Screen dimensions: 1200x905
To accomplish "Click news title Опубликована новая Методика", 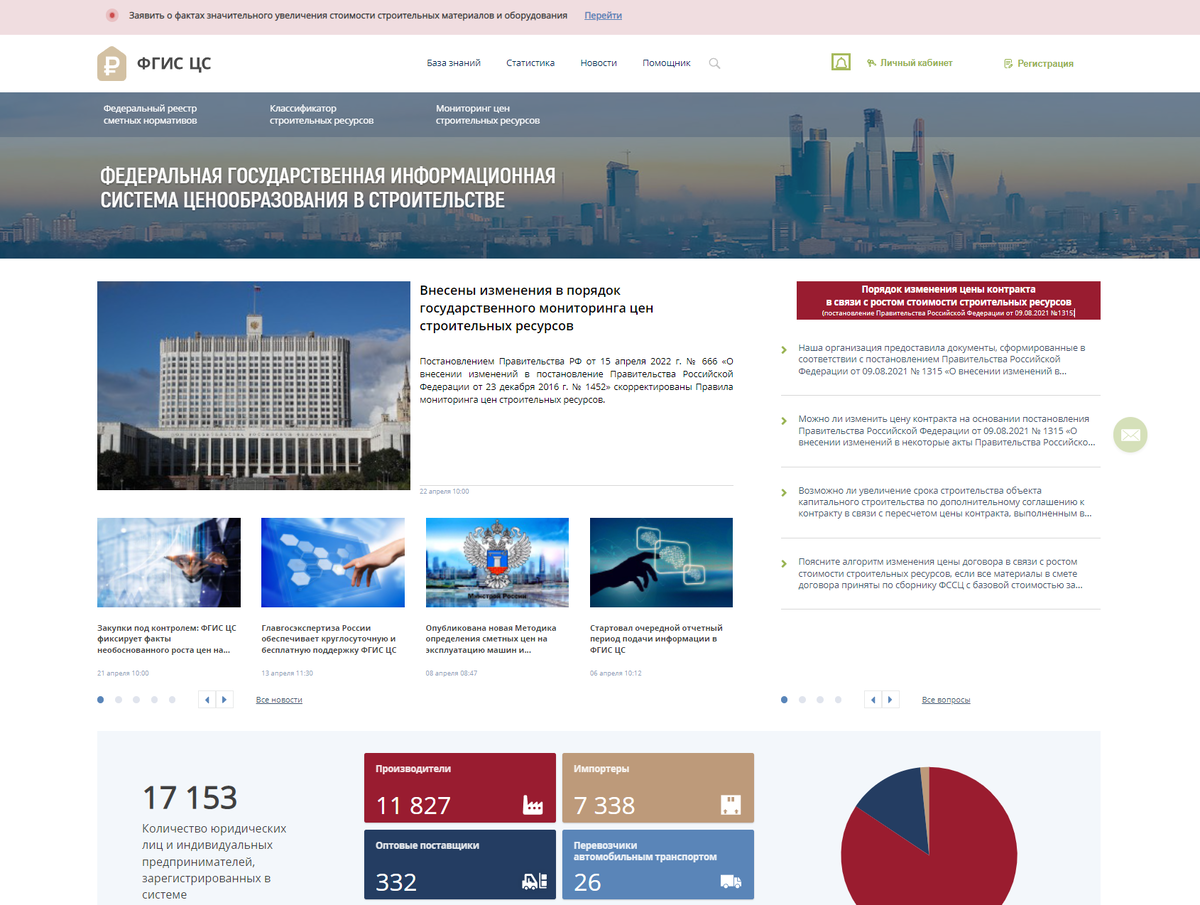I will pos(491,639).
